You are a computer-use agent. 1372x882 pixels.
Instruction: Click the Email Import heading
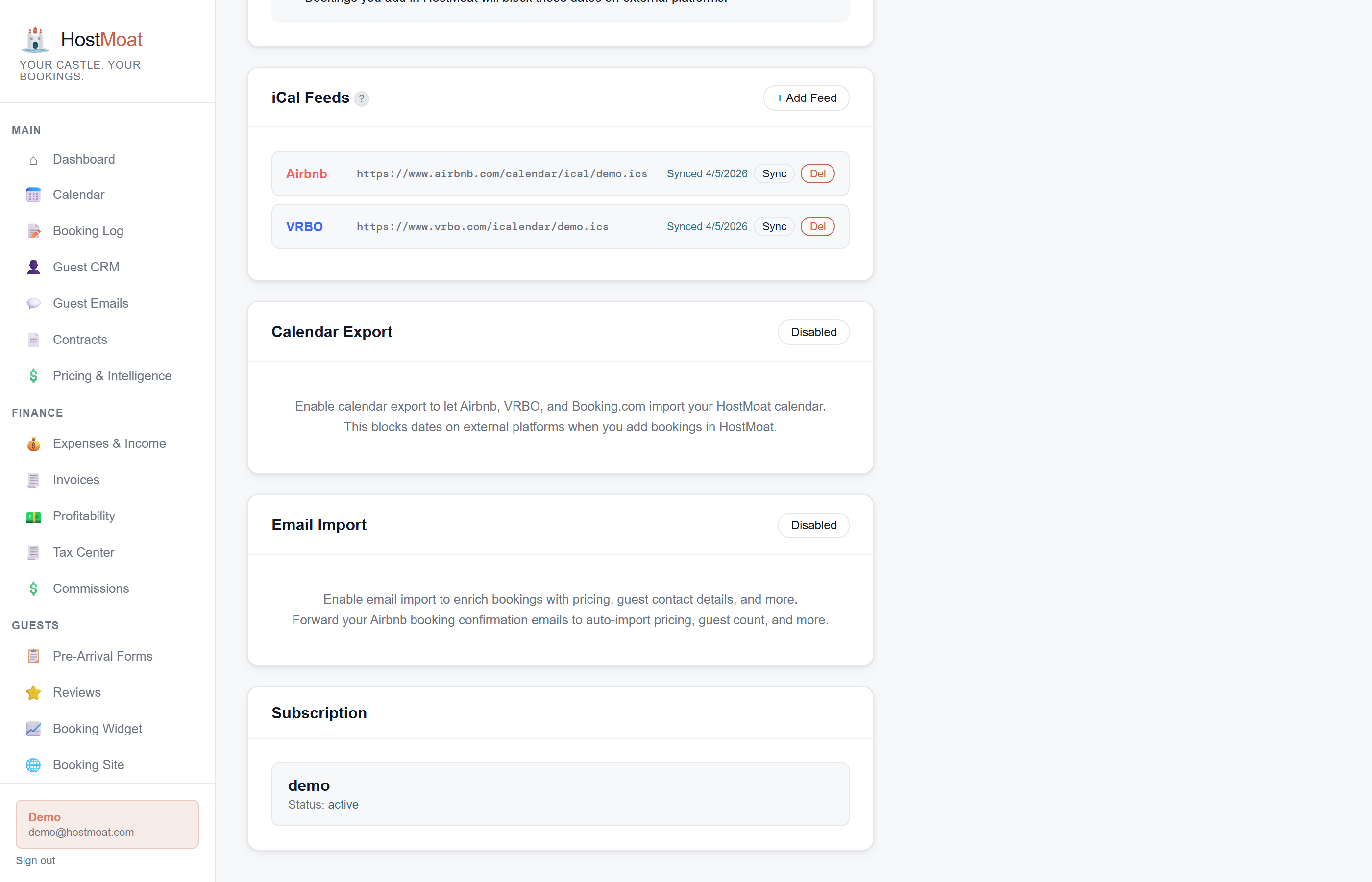pyautogui.click(x=319, y=525)
